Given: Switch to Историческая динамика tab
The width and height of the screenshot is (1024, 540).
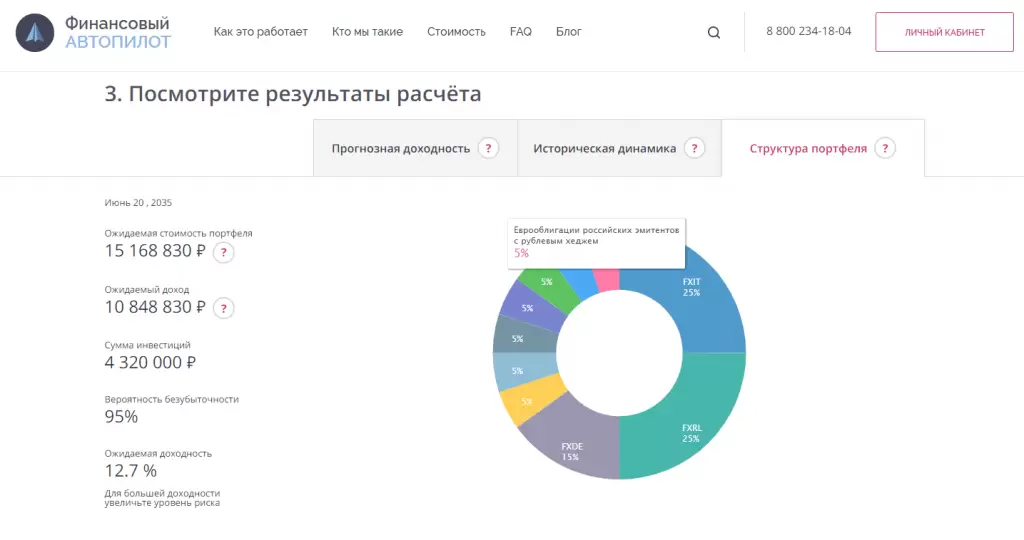Looking at the screenshot, I should tap(604, 148).
